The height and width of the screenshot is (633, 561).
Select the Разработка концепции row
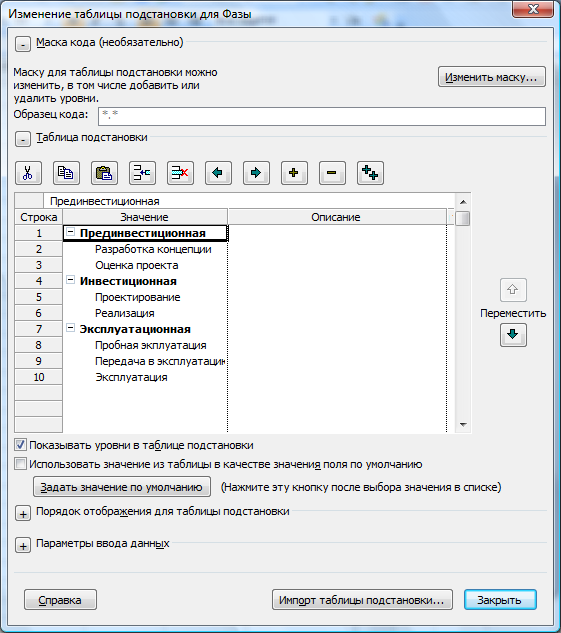coord(145,249)
